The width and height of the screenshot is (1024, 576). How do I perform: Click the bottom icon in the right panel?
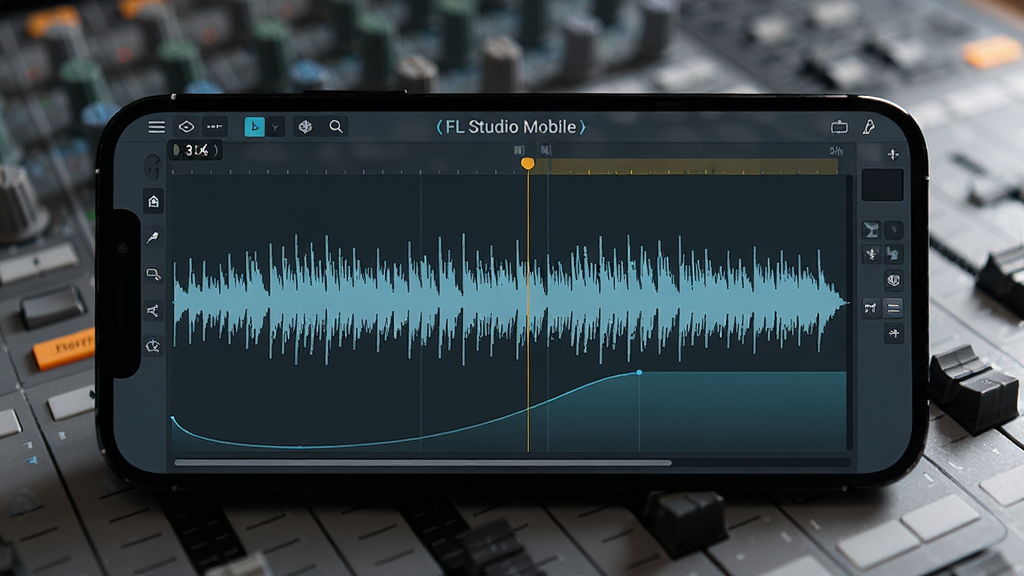(893, 334)
